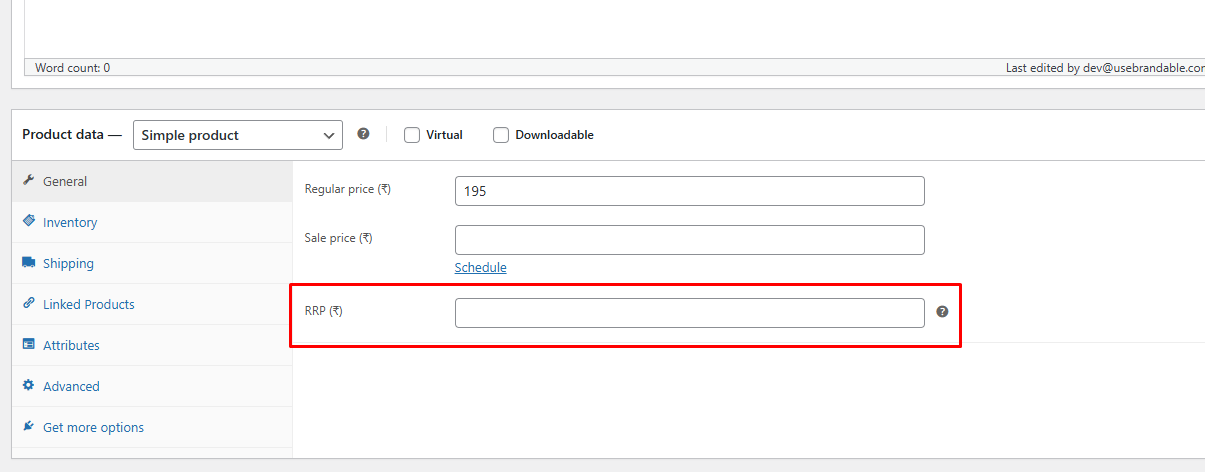Image resolution: width=1205 pixels, height=472 pixels.
Task: Switch to the Inventory tab
Action: [x=70, y=222]
